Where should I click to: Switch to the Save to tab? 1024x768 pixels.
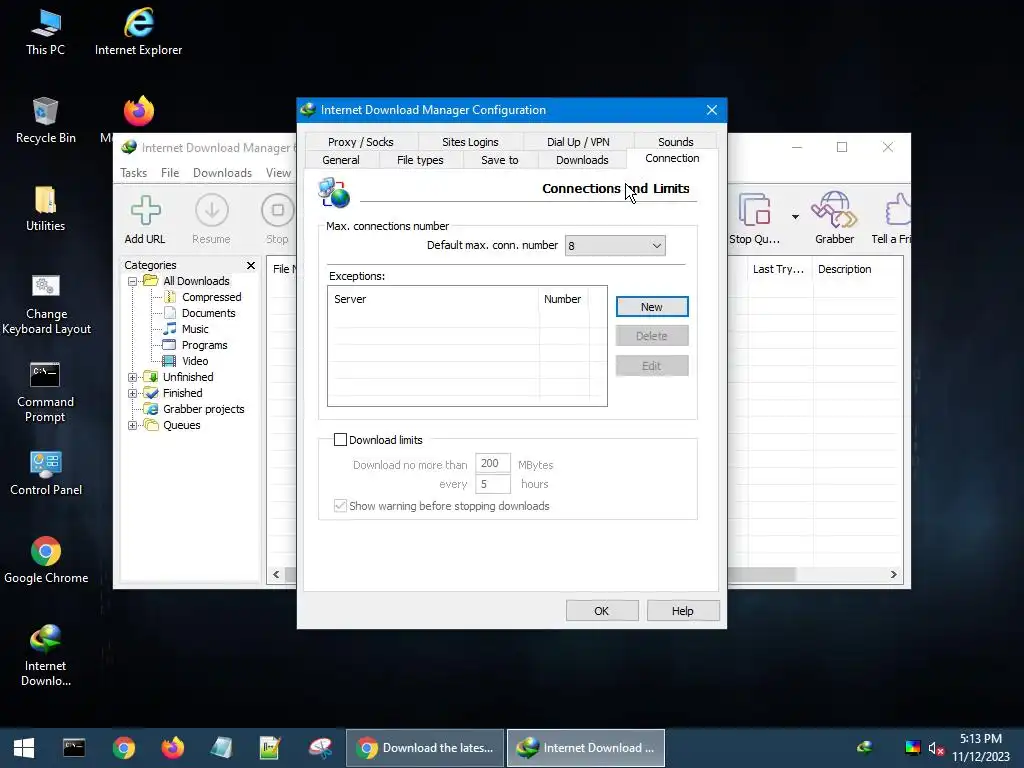pos(500,160)
